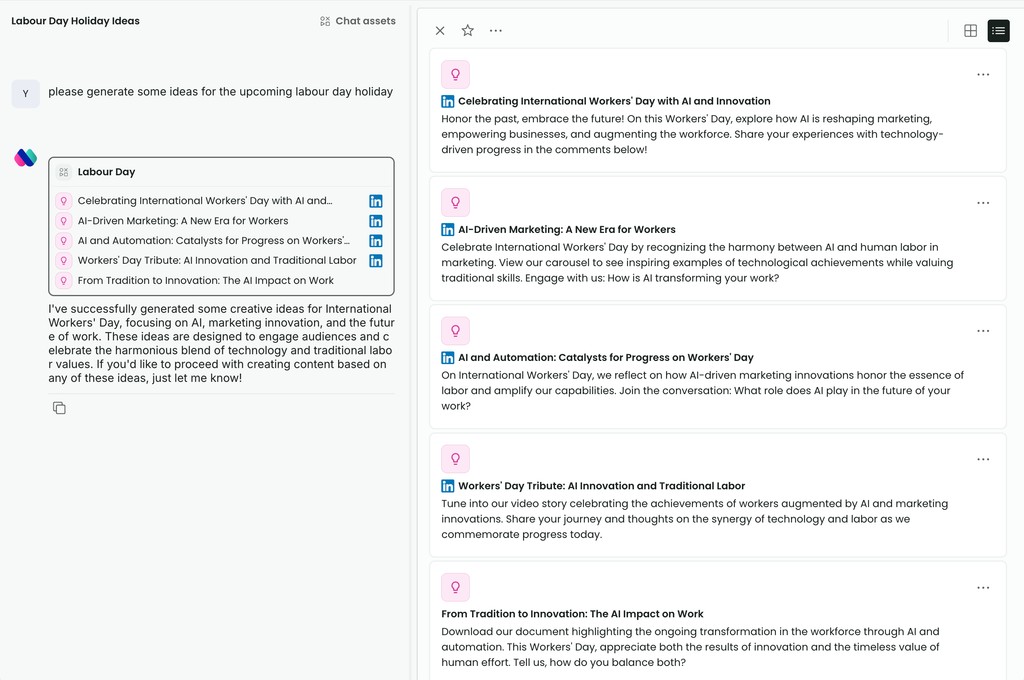Click lightbulb icon on Workers' Day Tribute card

click(456, 459)
